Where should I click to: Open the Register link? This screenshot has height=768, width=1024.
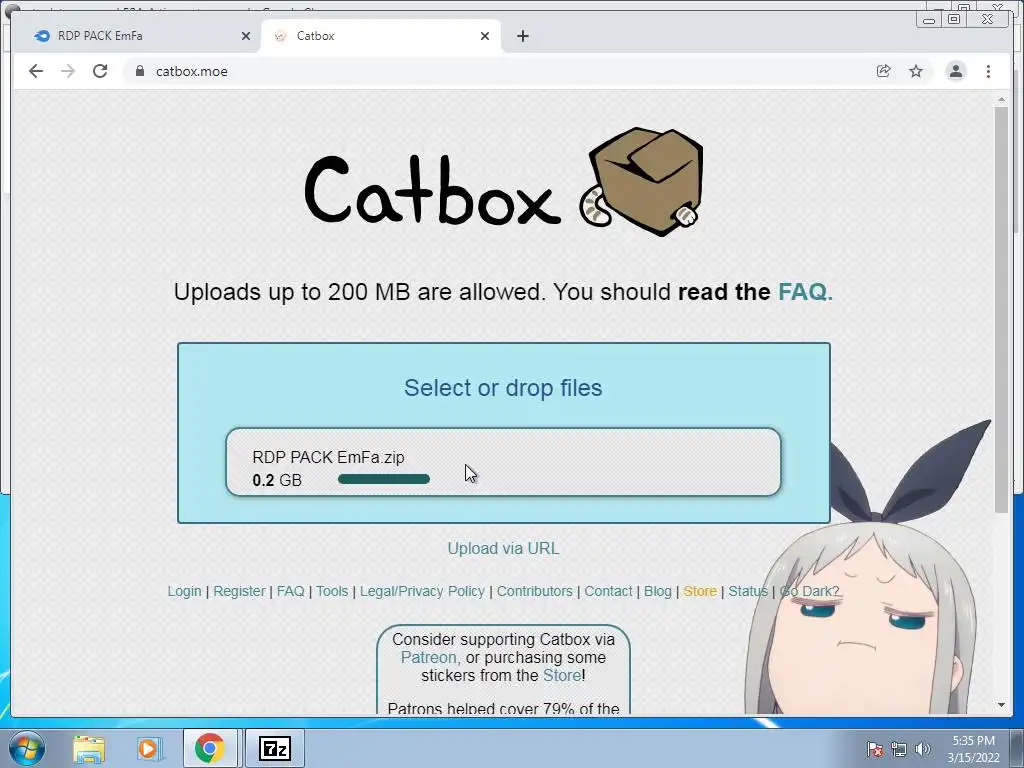(239, 591)
